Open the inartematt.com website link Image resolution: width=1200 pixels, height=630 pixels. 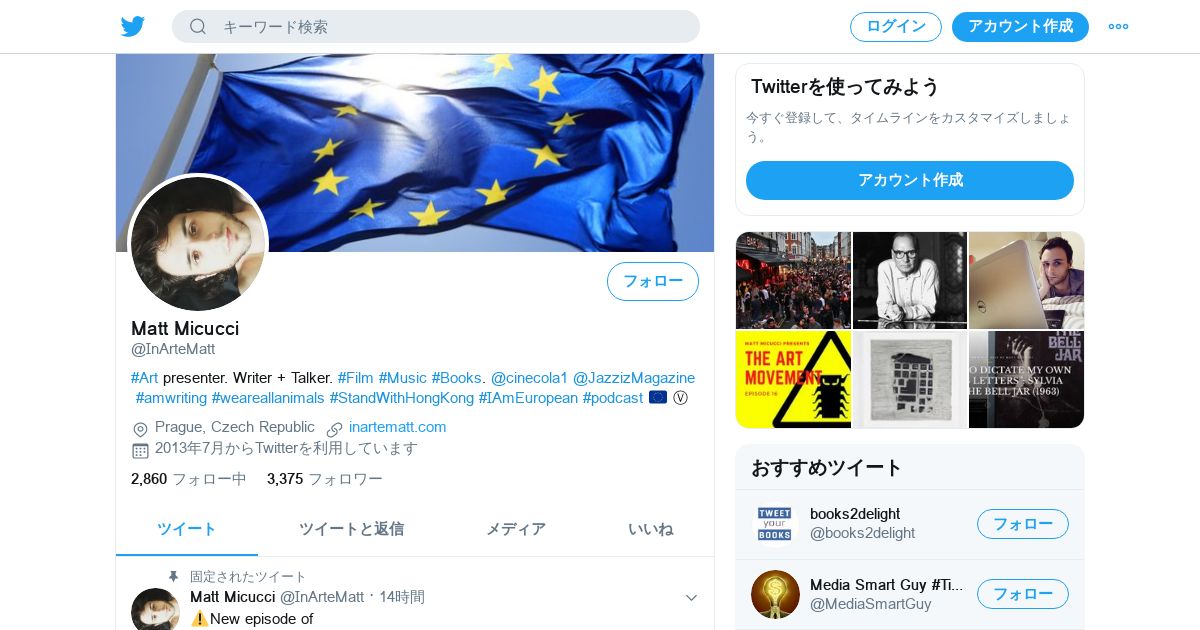(398, 427)
